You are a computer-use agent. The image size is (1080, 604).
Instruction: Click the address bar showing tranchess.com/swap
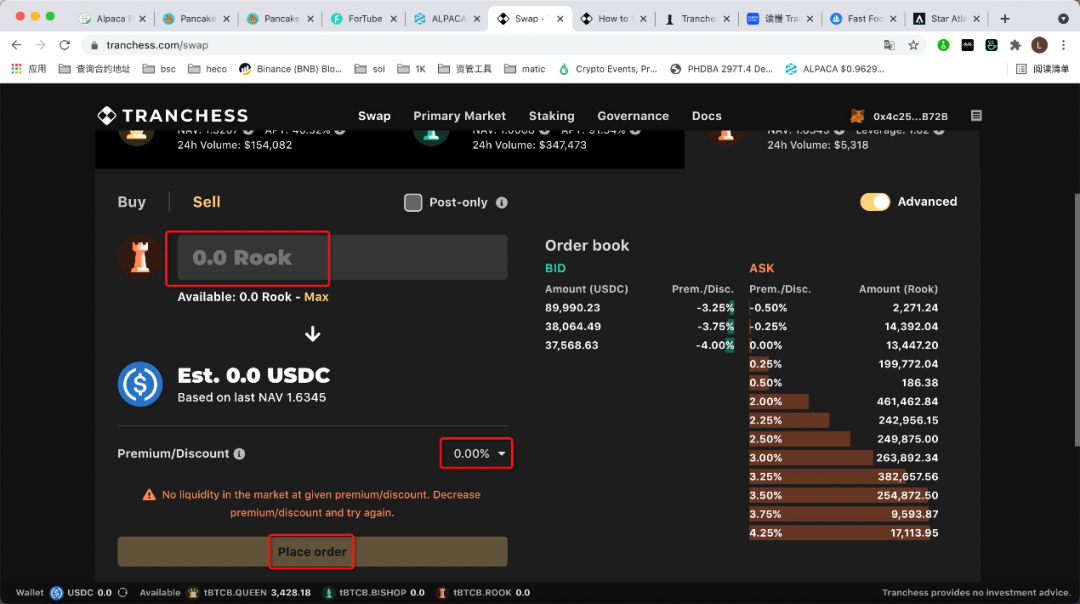[x=482, y=45]
